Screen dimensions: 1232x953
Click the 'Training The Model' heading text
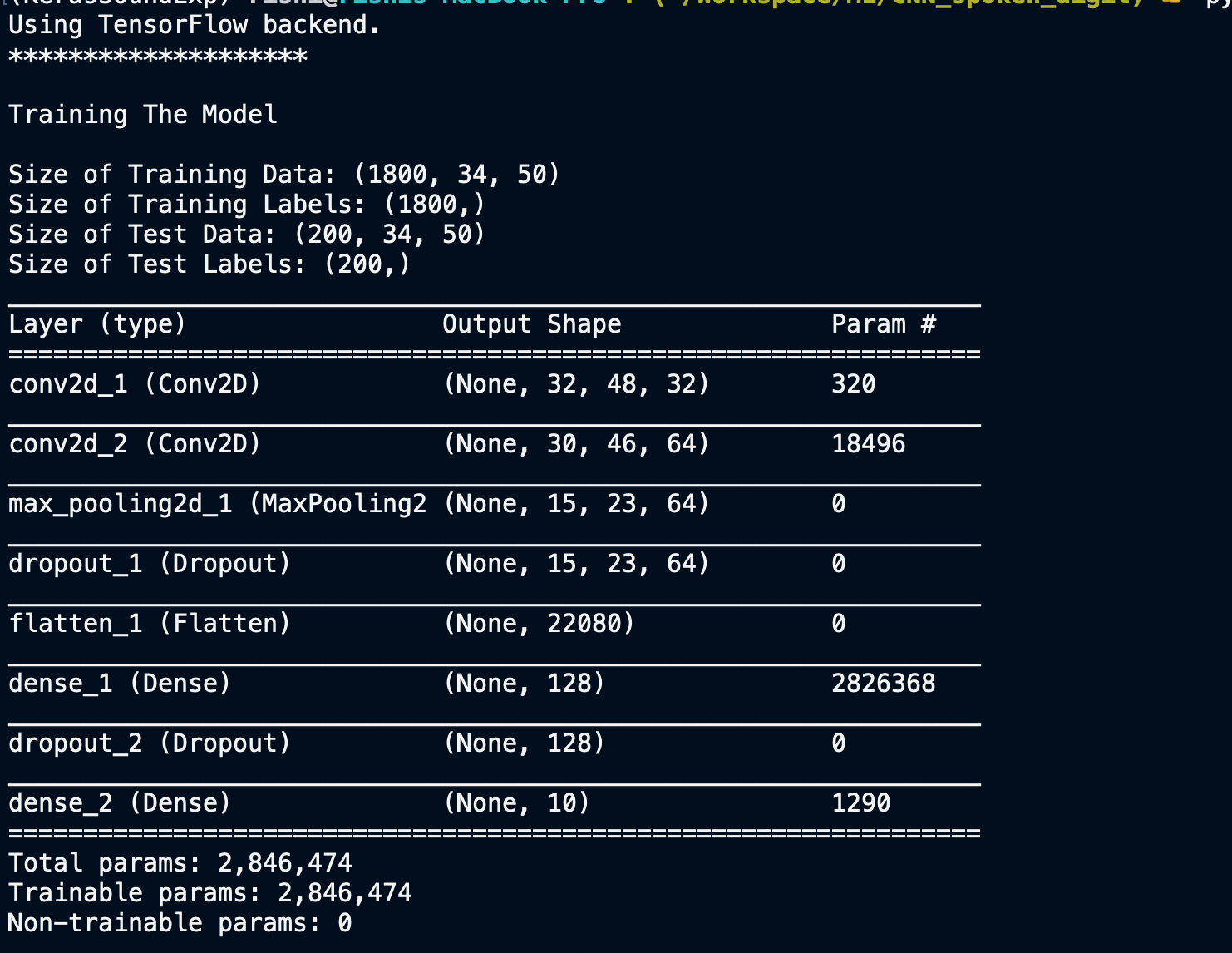[143, 115]
